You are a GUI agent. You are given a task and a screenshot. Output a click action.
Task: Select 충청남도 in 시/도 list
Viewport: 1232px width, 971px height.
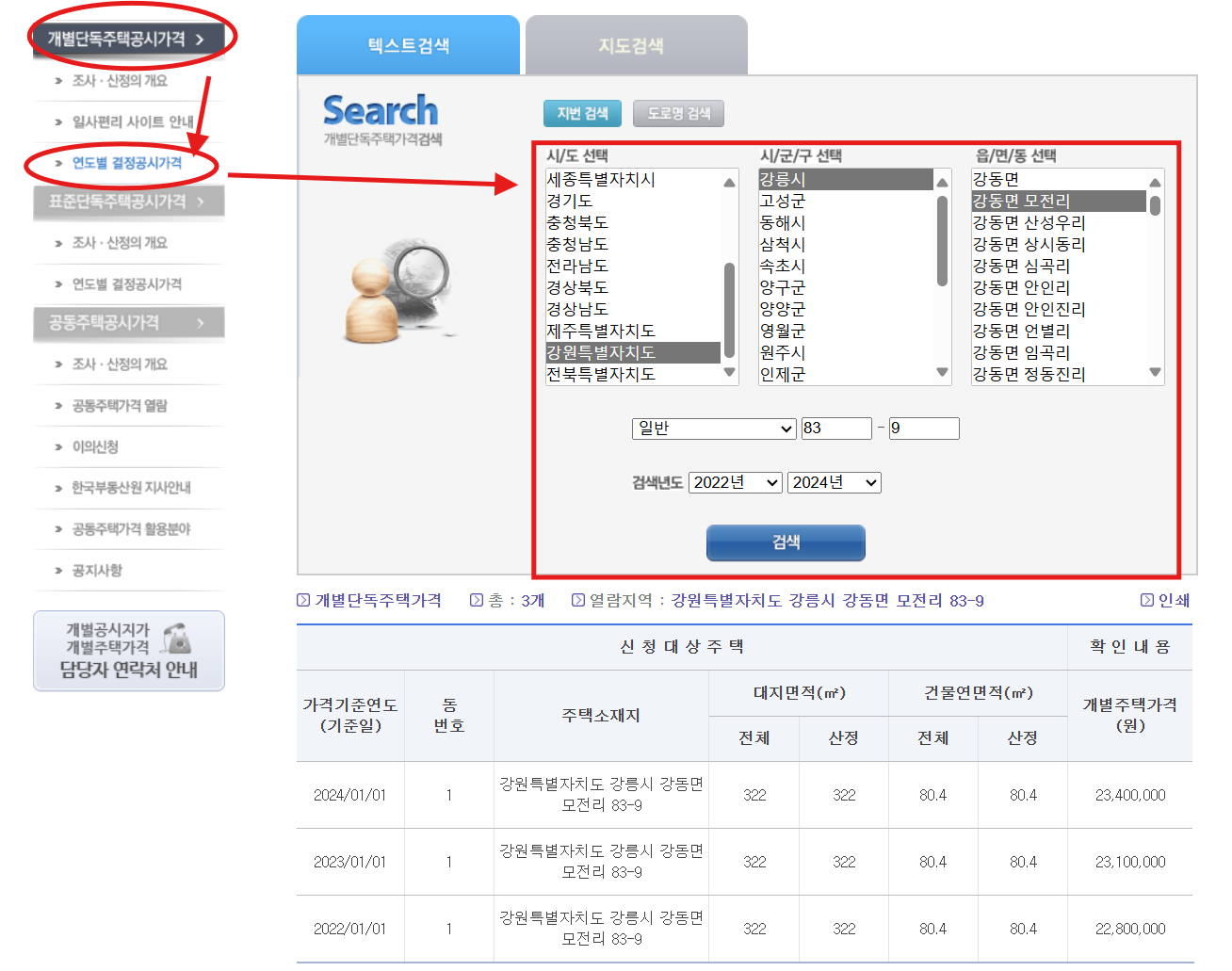(x=633, y=244)
